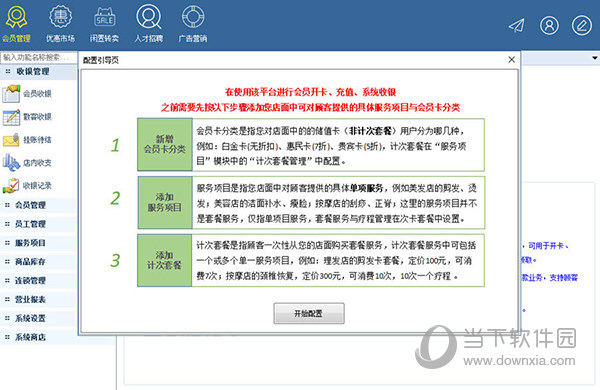Collapse the 收银管理 sidebar section
The image size is (600, 390).
(38, 72)
